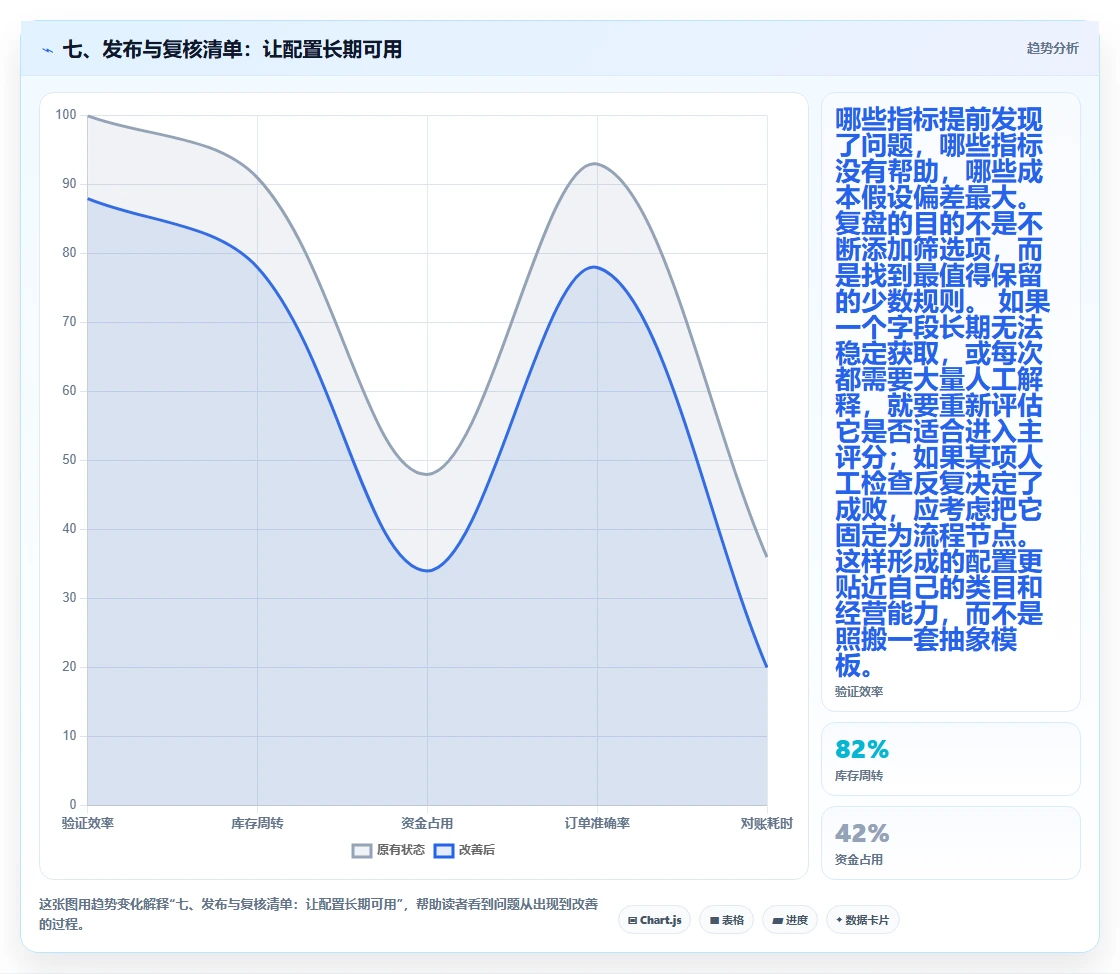Click the blue line endpoint at 对账耗时
The image size is (1120, 974).
point(766,666)
